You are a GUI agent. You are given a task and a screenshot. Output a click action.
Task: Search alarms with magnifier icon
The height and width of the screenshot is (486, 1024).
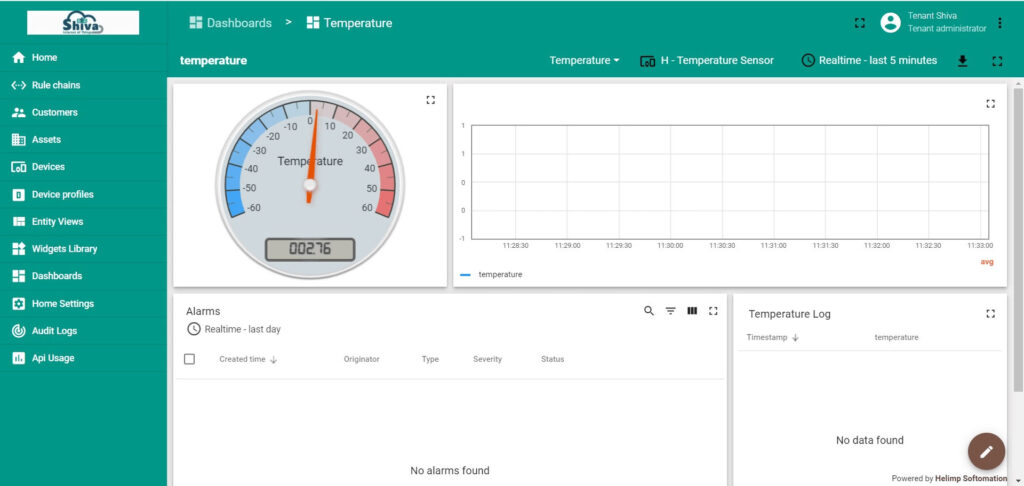649,311
